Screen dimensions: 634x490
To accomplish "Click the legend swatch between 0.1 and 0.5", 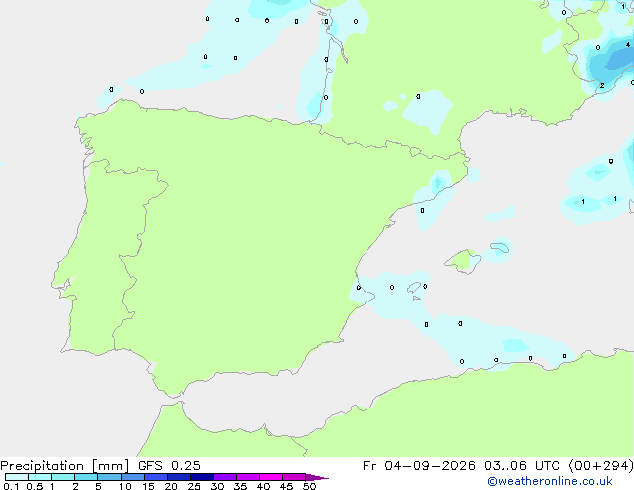I will (17, 477).
